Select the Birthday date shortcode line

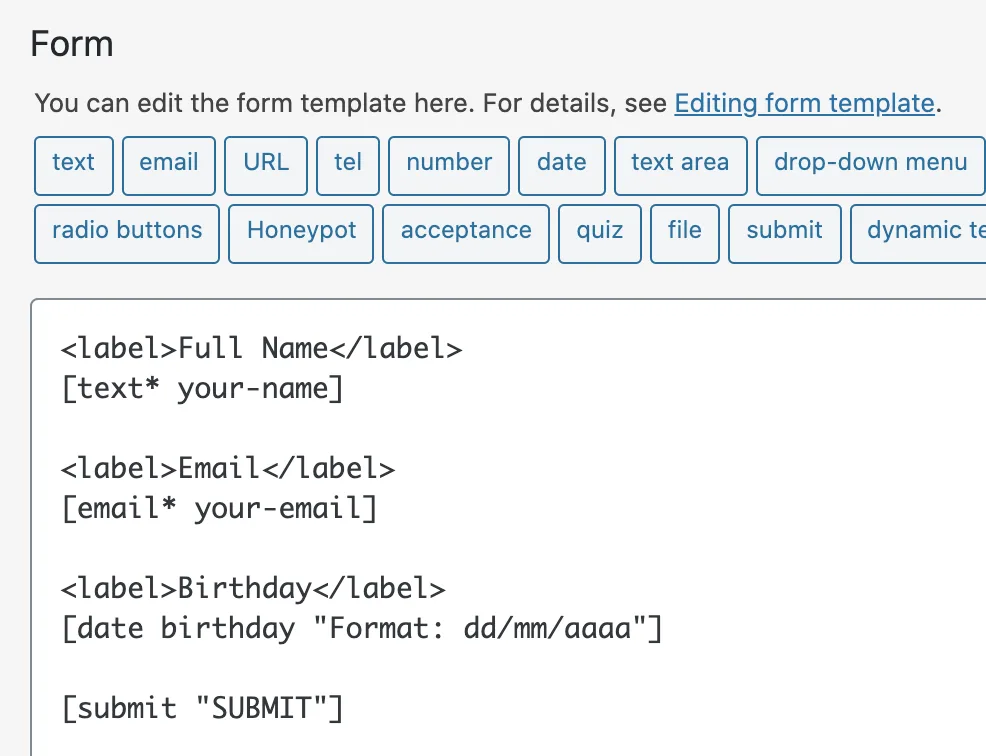point(362,628)
